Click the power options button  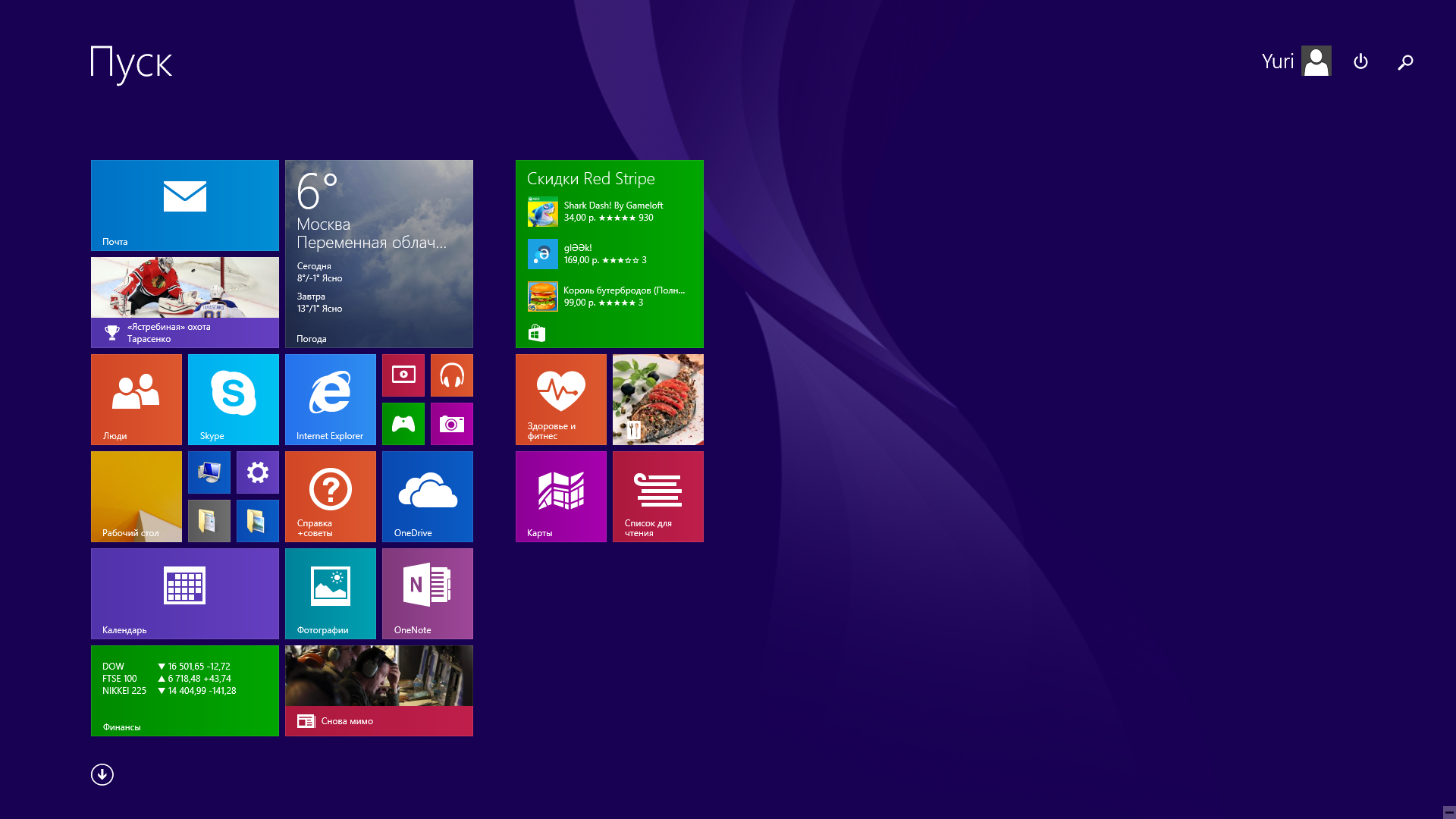(1360, 61)
